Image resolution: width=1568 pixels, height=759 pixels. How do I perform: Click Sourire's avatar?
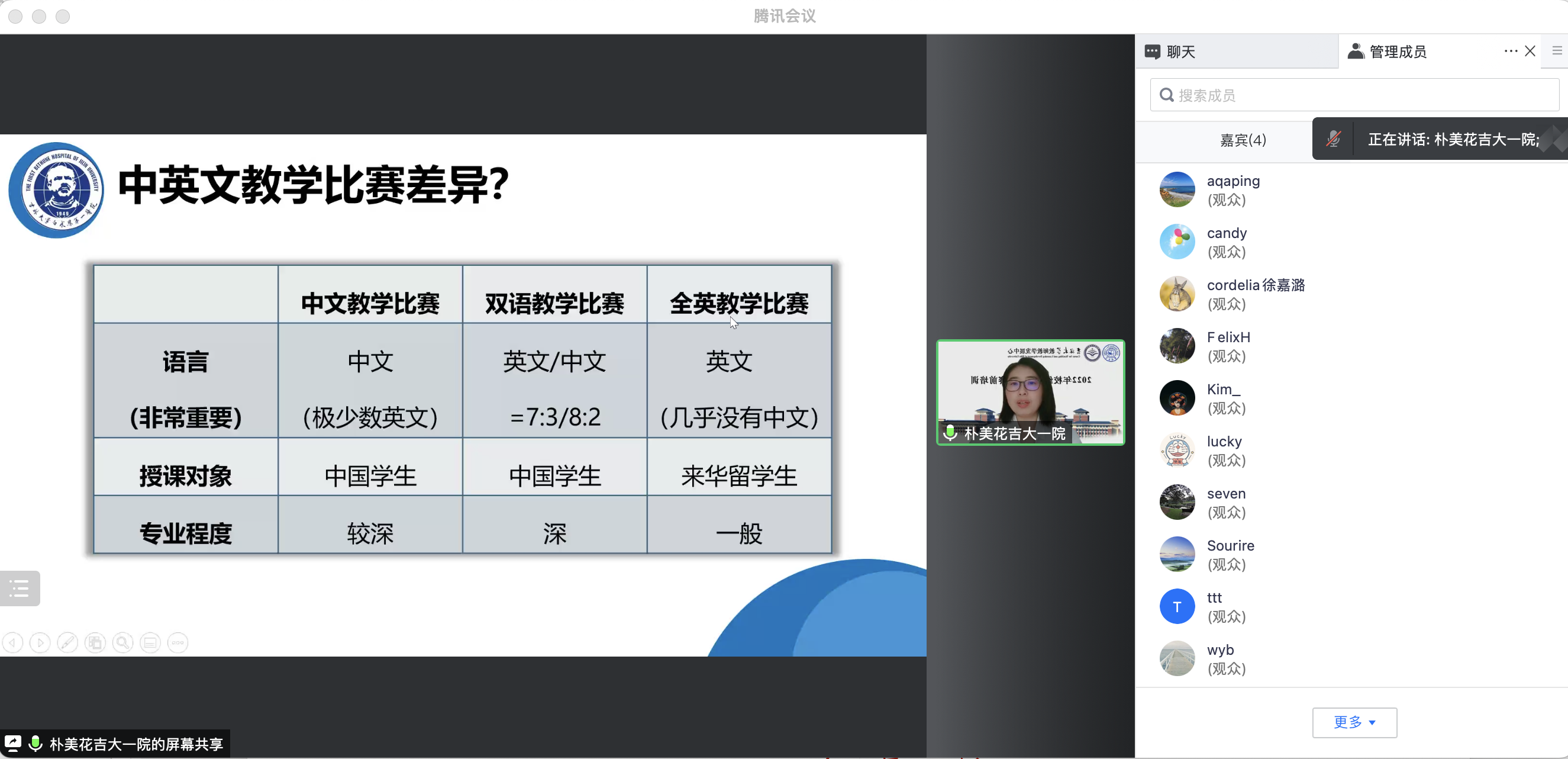point(1177,554)
